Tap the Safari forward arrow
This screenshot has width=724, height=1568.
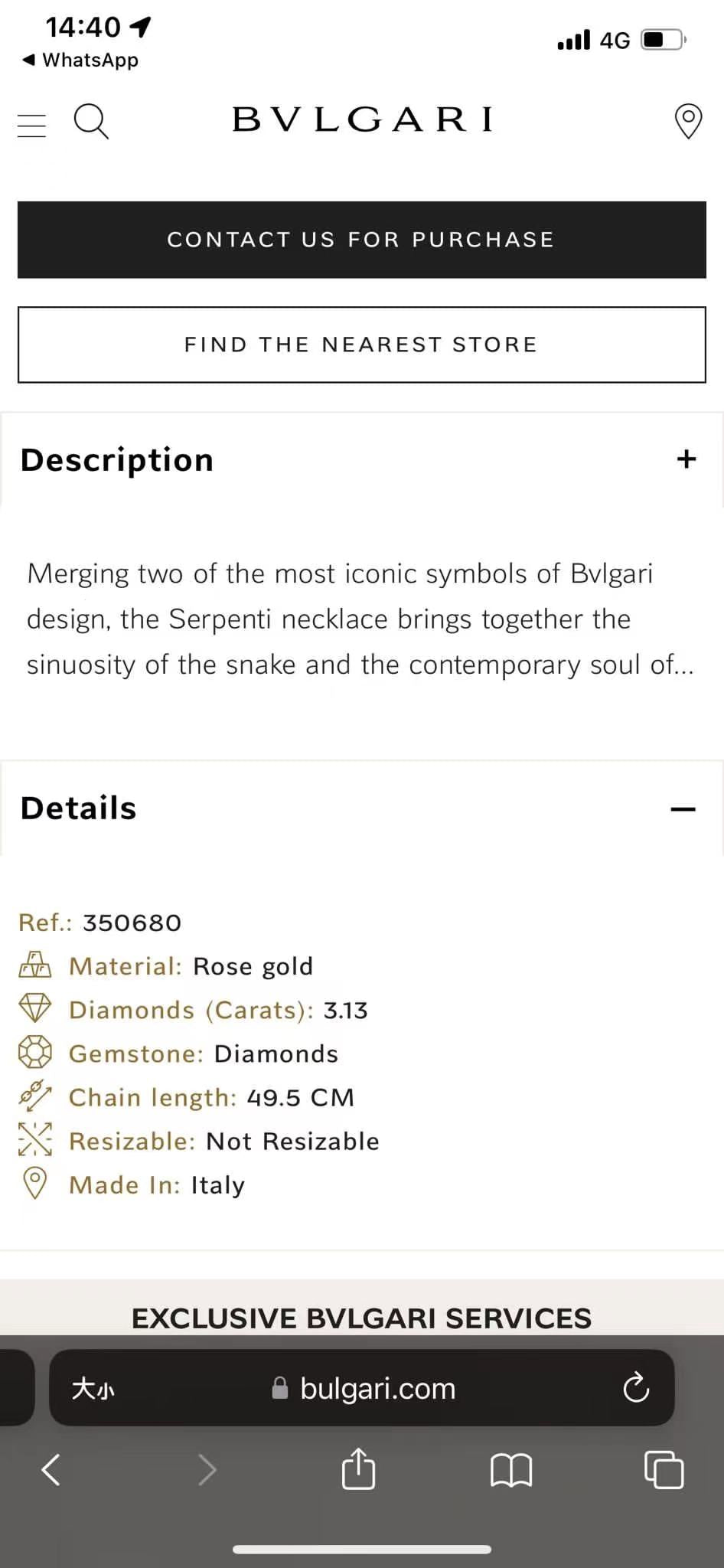[207, 1469]
